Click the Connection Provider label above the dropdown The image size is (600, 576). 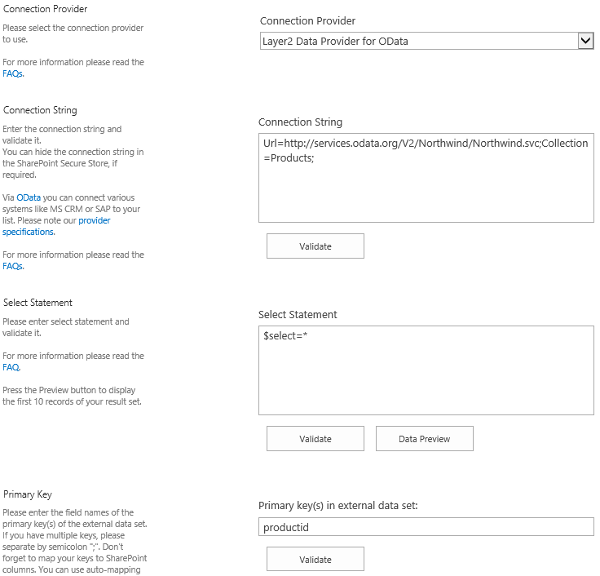(307, 21)
